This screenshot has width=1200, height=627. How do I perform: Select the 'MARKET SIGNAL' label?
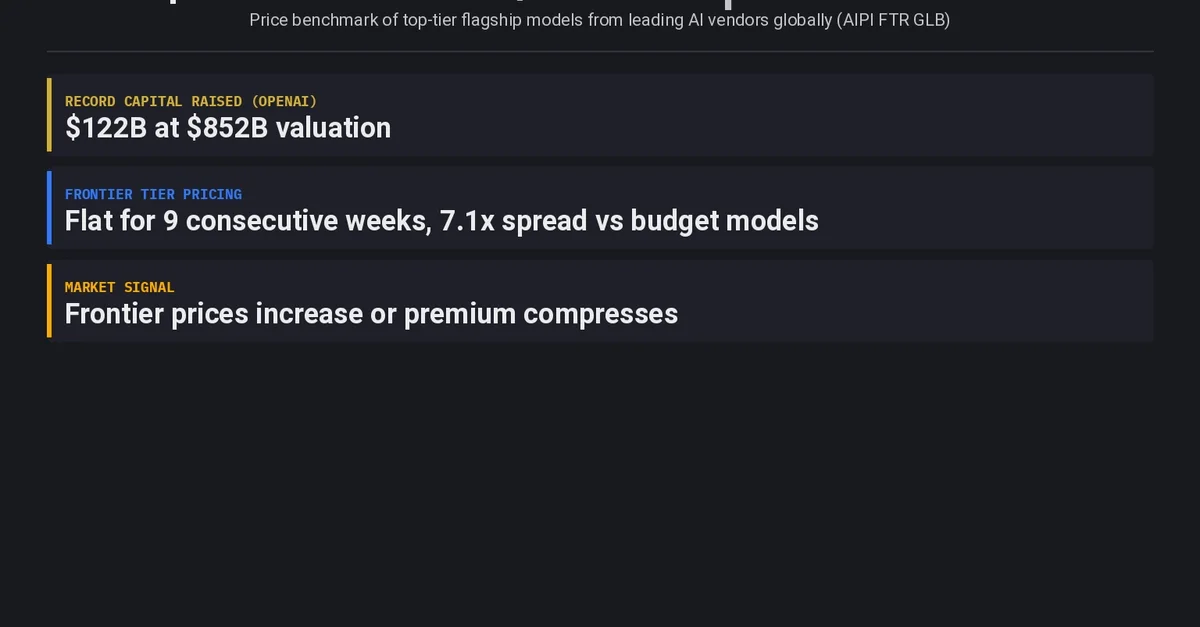119,287
